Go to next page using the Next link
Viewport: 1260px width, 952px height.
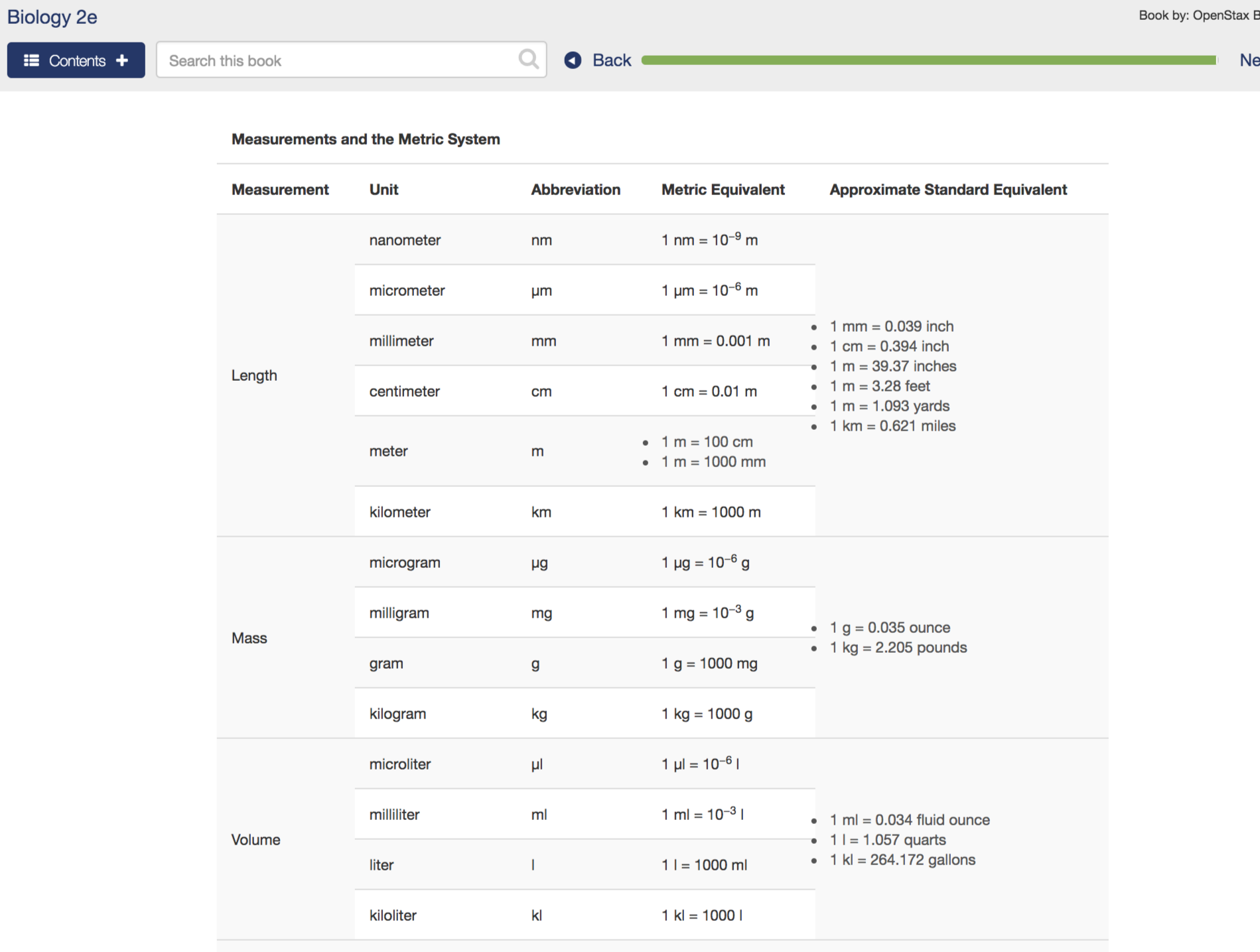point(1250,60)
